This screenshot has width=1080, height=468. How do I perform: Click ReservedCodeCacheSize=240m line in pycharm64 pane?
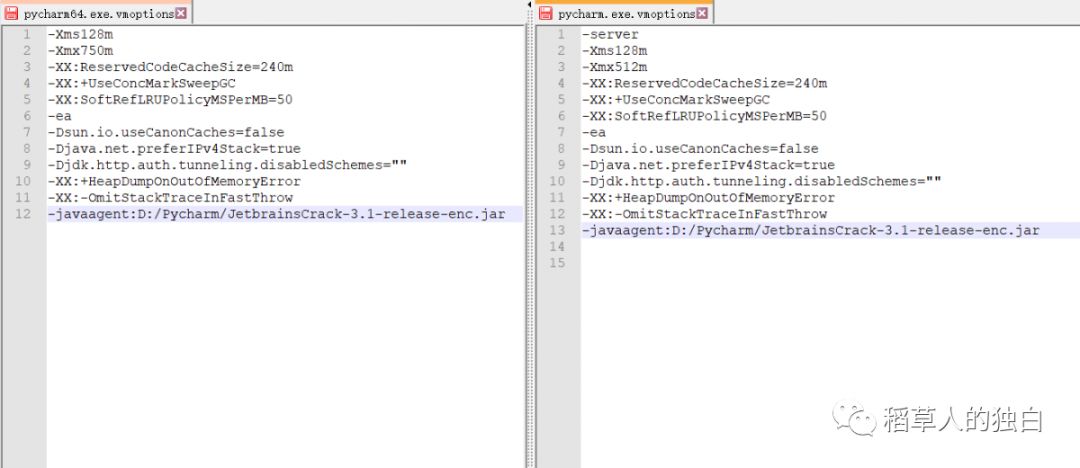click(x=171, y=67)
